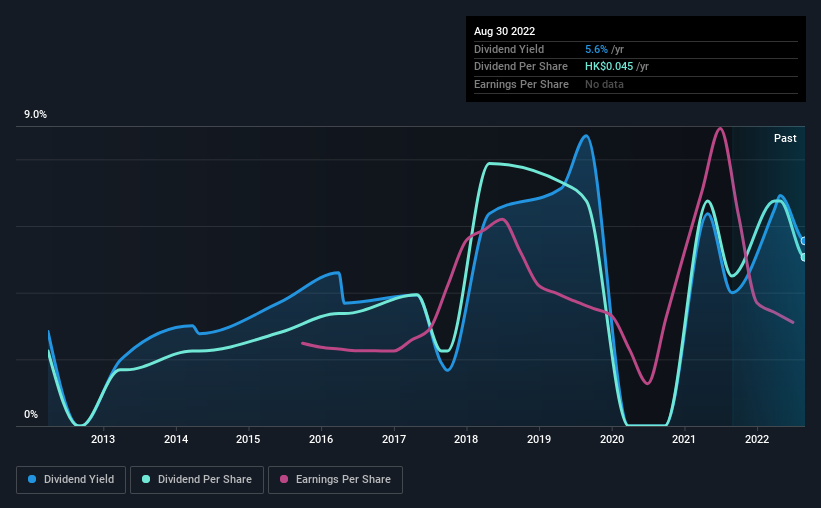Toggle the Dividend Per Share legend button
The width and height of the screenshot is (821, 508).
click(197, 480)
